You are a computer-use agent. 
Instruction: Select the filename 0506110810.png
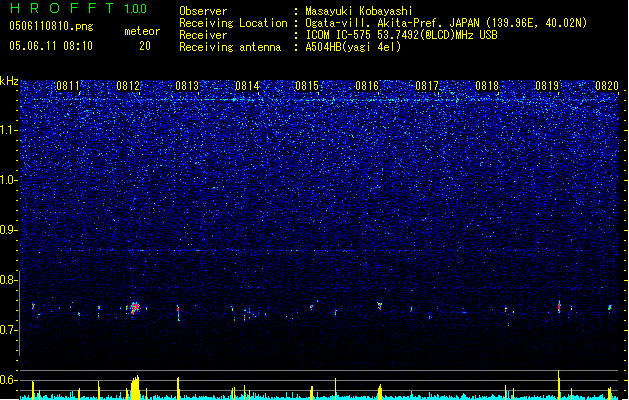pos(51,26)
